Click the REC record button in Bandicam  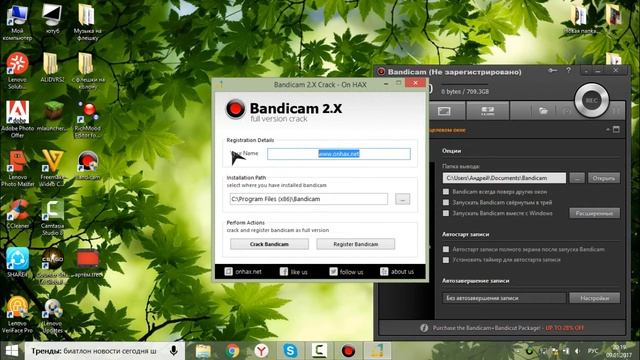pyautogui.click(x=591, y=100)
